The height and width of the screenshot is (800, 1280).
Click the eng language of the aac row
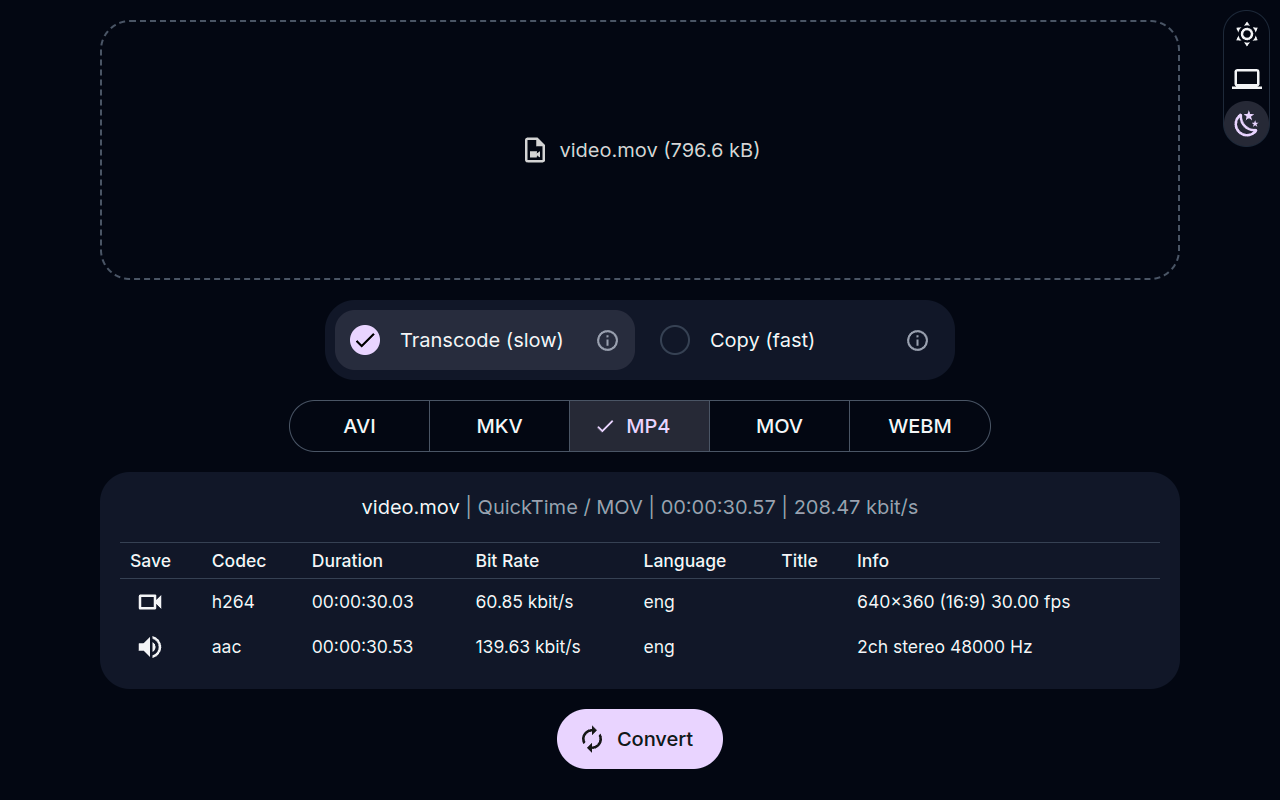(659, 647)
